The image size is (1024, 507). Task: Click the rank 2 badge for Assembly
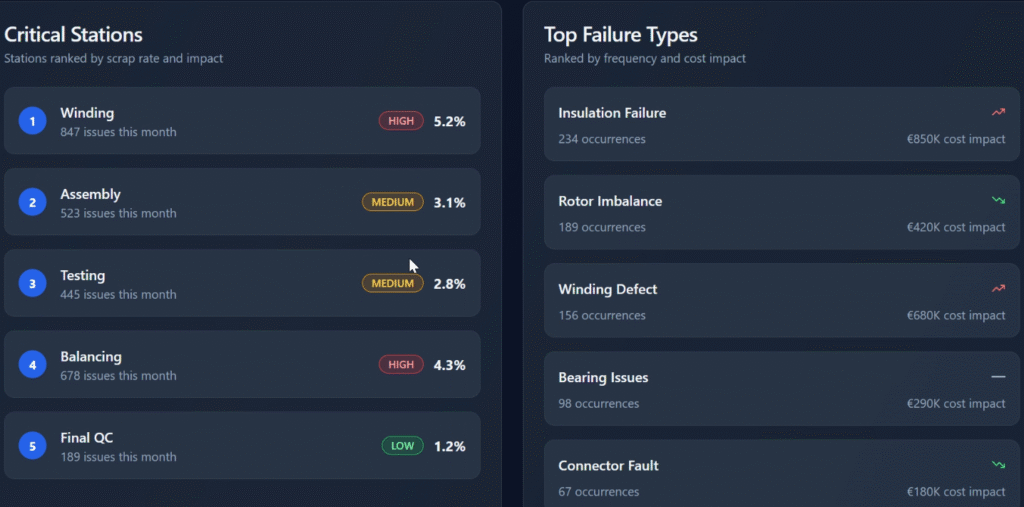tap(32, 203)
